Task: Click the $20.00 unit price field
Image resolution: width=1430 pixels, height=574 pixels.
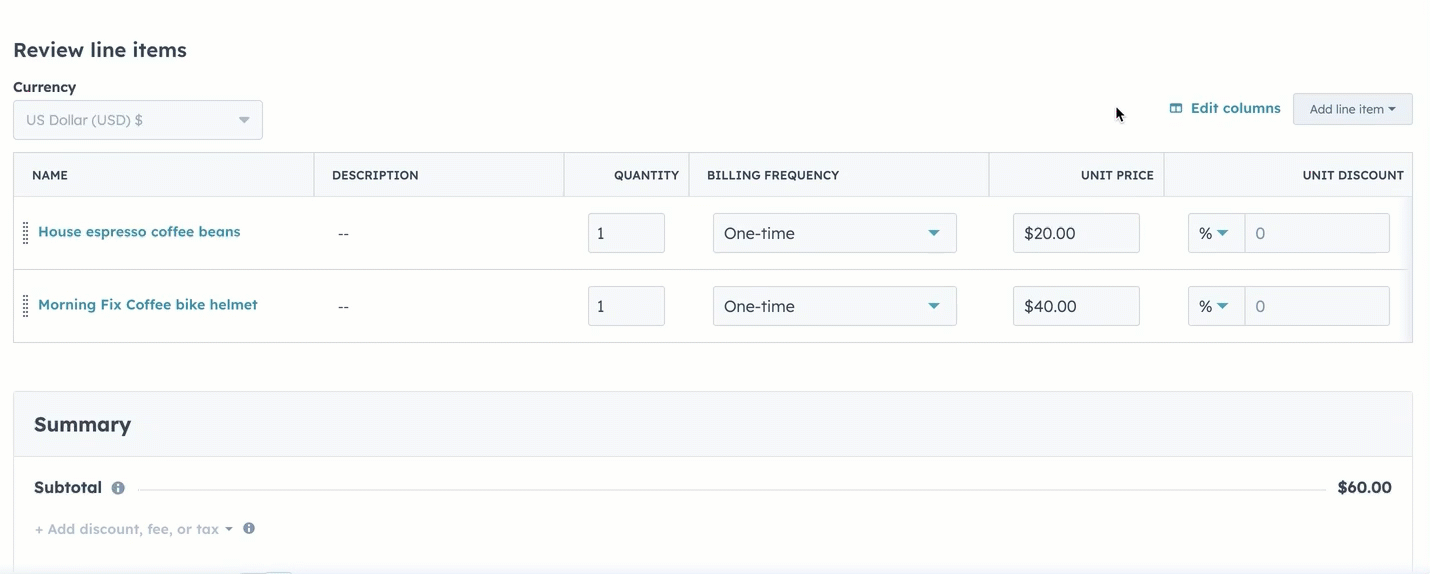Action: (1075, 233)
